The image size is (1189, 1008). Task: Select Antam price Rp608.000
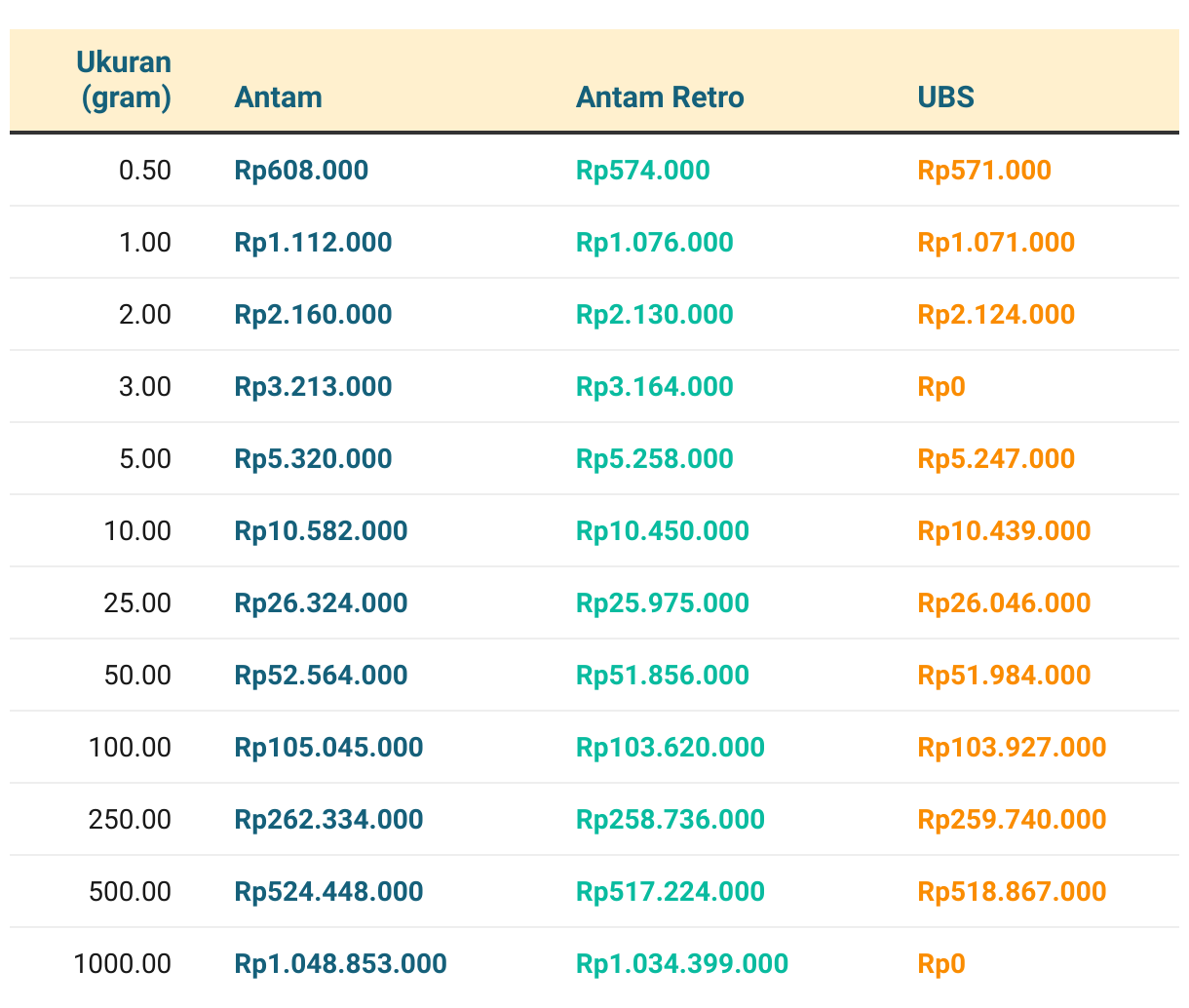[x=302, y=171]
